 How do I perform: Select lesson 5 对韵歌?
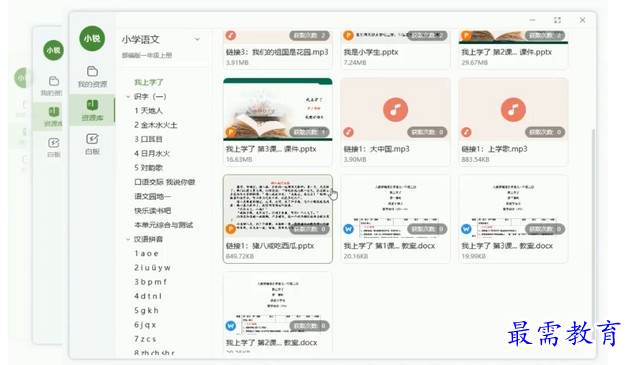coord(148,168)
